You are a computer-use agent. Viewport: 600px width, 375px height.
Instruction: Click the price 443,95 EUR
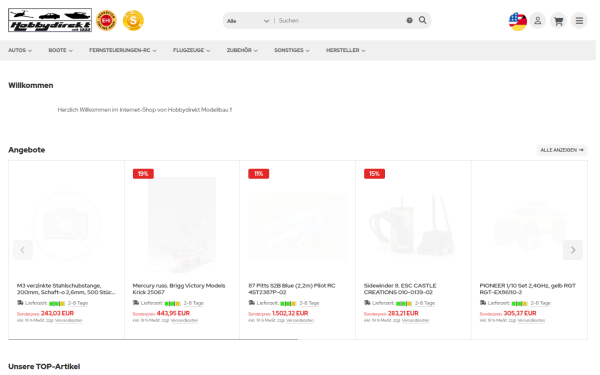(173, 313)
